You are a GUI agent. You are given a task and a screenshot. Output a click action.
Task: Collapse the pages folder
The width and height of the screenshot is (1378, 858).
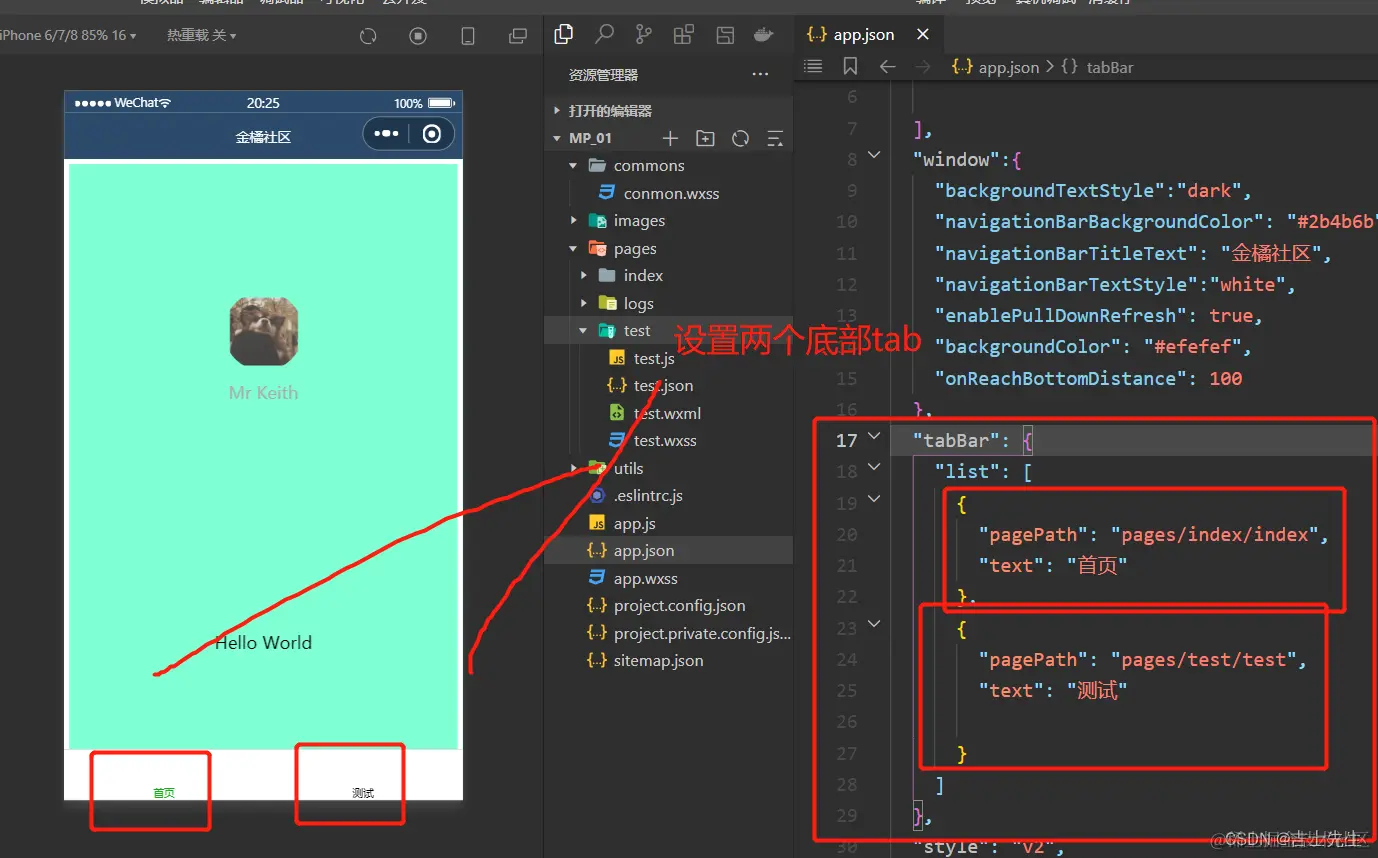point(574,248)
